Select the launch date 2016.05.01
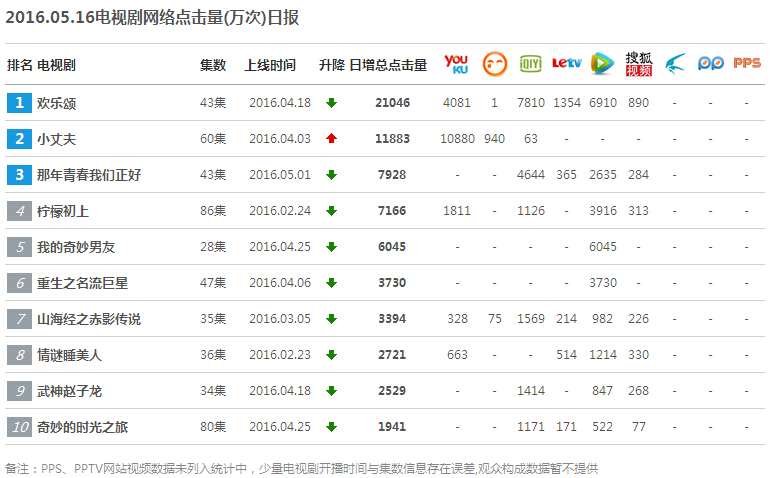This screenshot has width=776, height=478. click(x=280, y=175)
